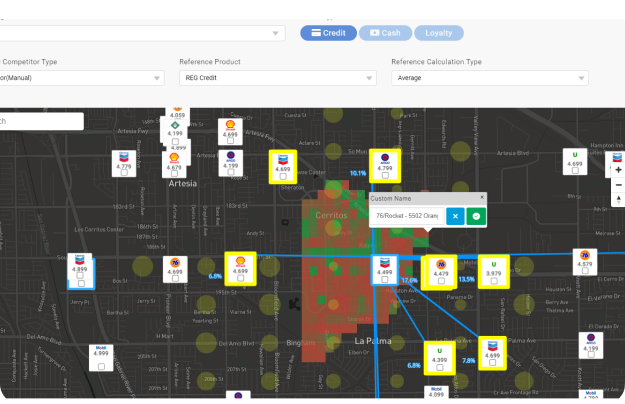Screen dimensions: 625x404
Task: Click the Custom Name text field
Action: pyautogui.click(x=406, y=216)
